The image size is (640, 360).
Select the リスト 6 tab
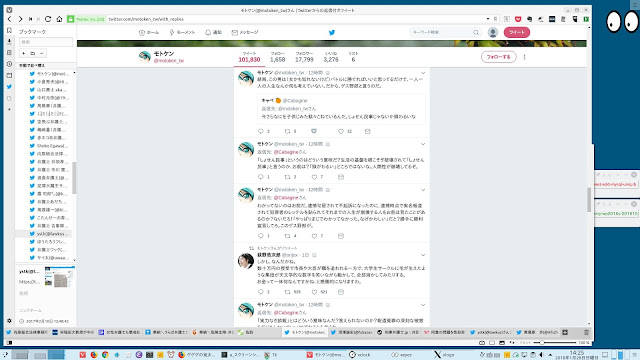pos(353,57)
